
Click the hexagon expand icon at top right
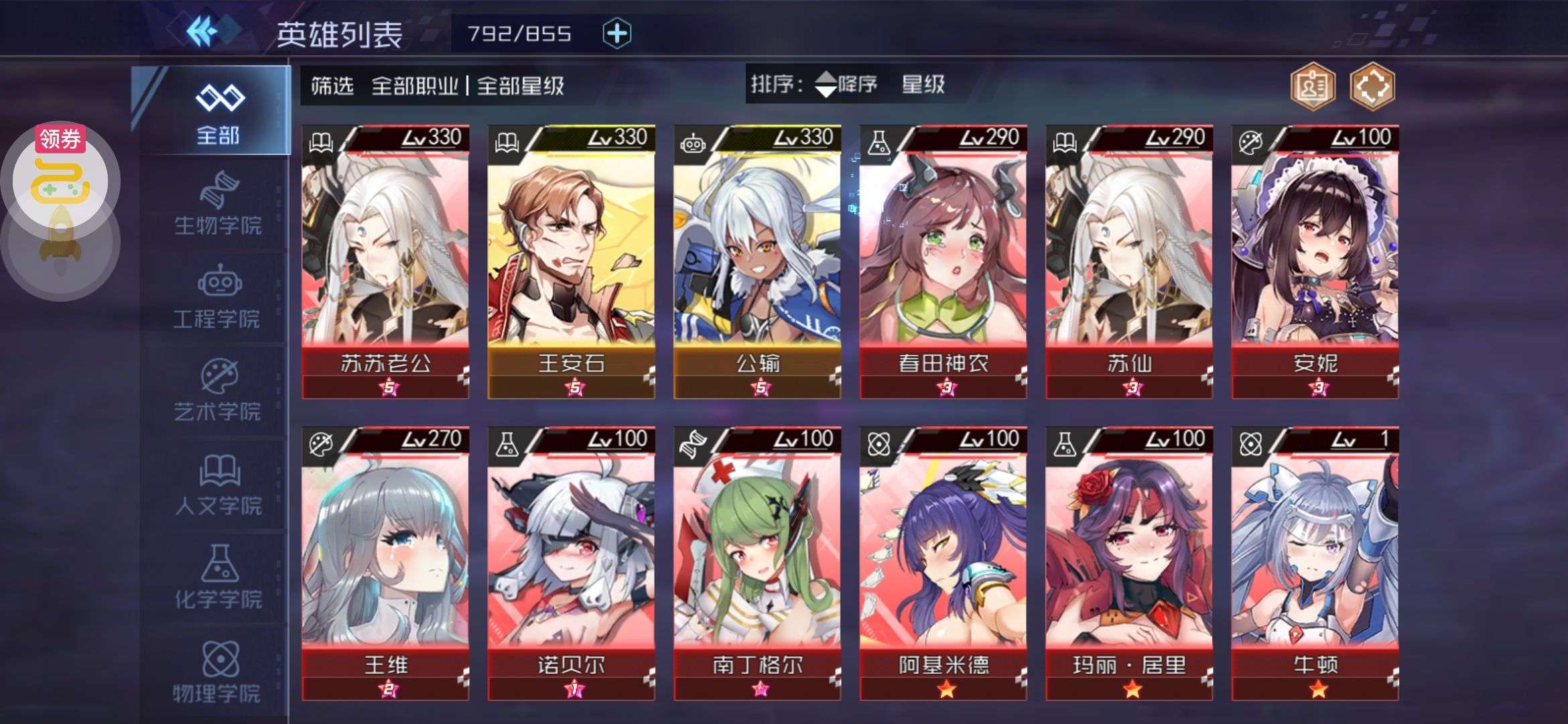pos(1372,86)
